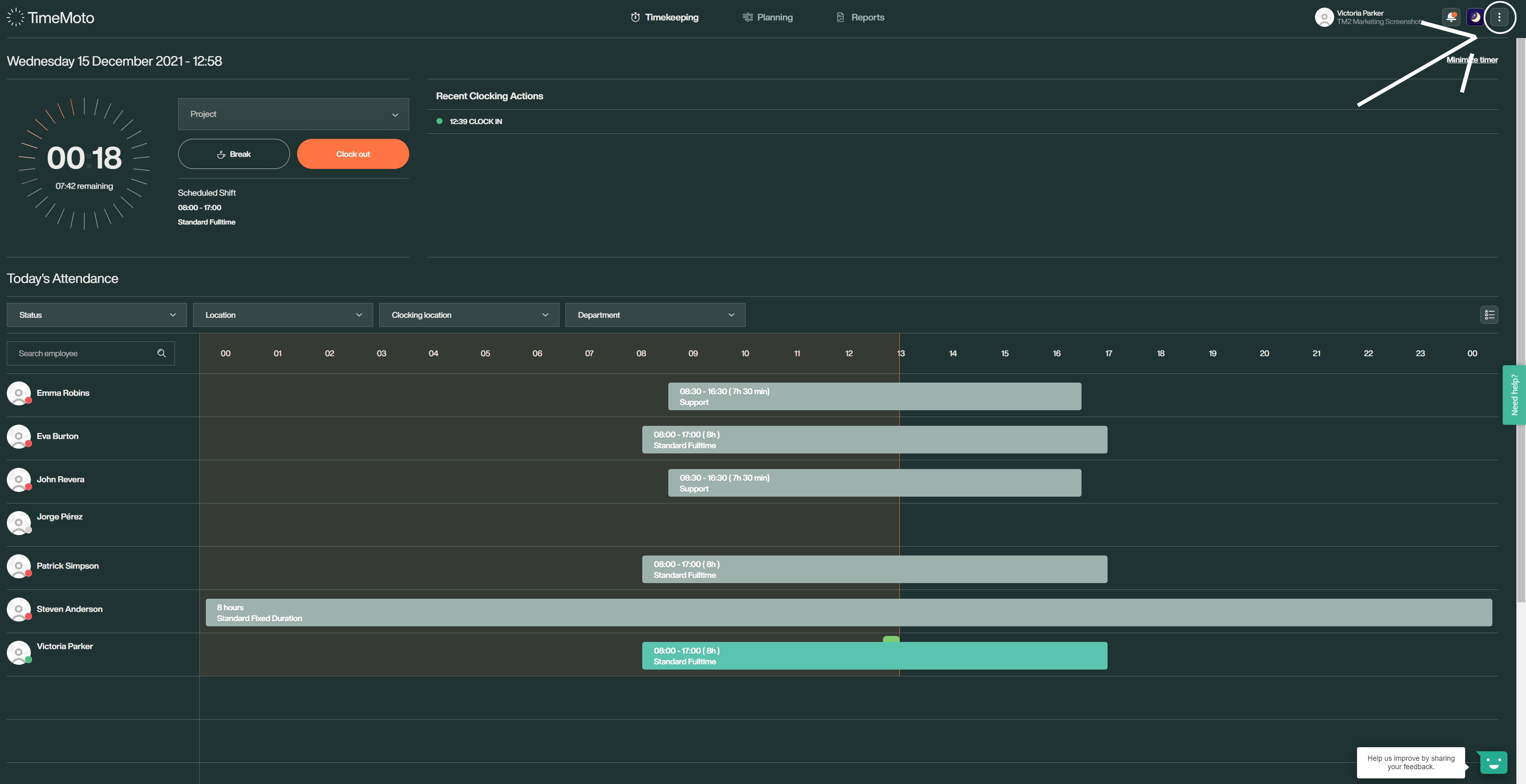Click the Minimize timer link
The height and width of the screenshot is (784, 1526).
click(1472, 59)
